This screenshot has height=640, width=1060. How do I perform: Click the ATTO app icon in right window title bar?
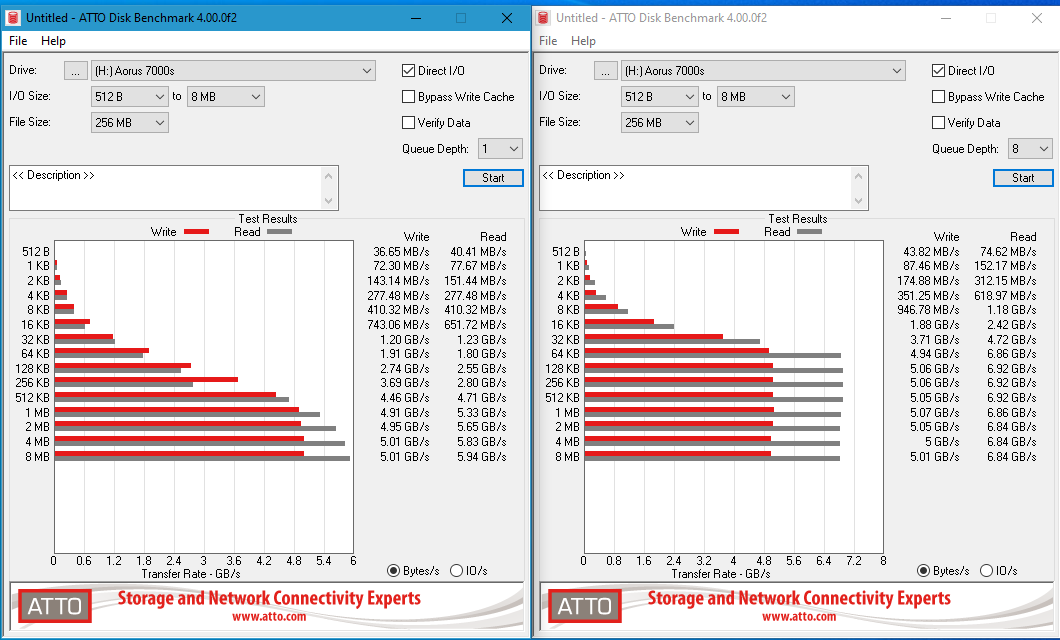pyautogui.click(x=542, y=18)
